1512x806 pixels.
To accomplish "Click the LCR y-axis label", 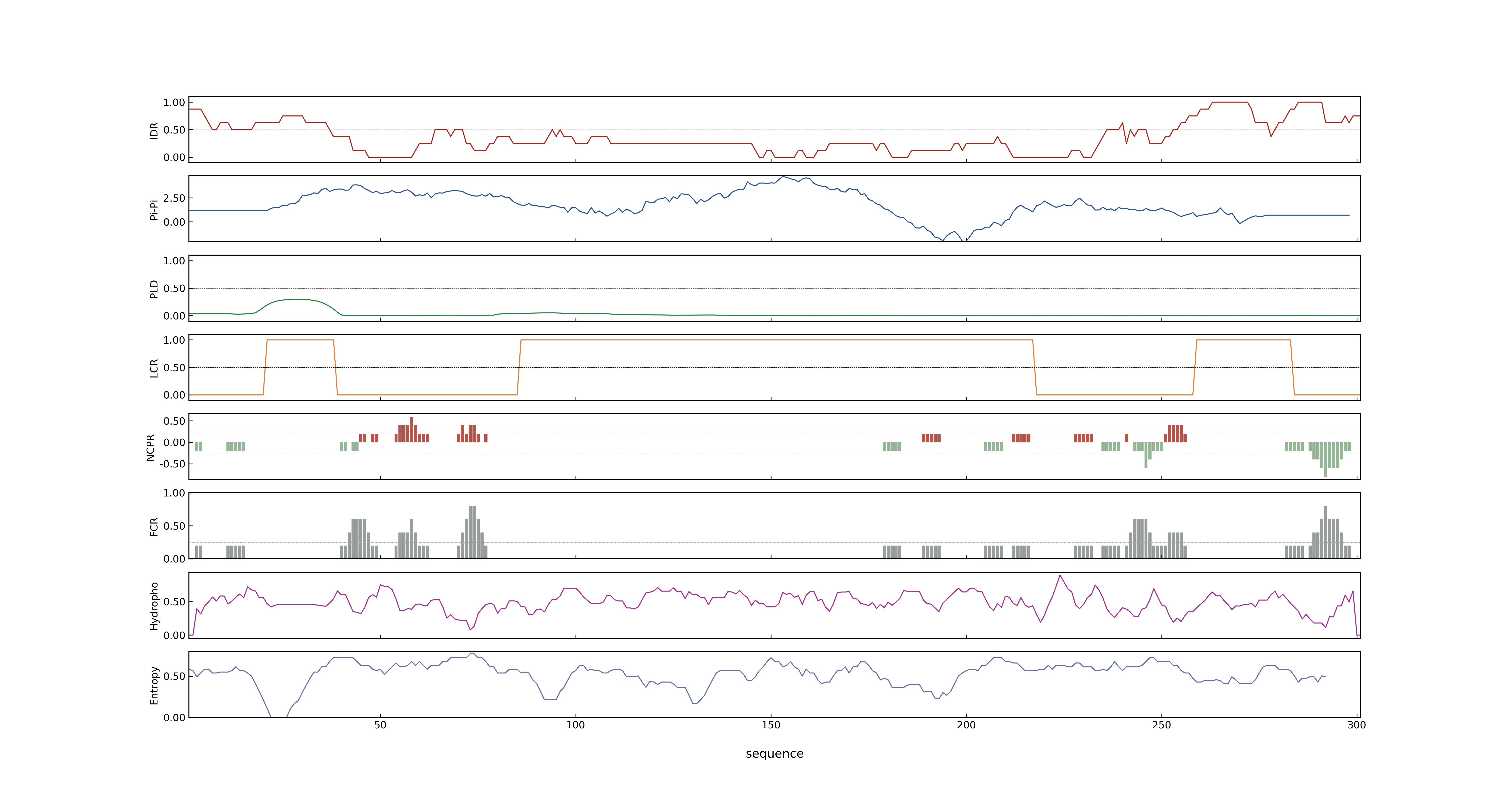I will coord(154,368).
